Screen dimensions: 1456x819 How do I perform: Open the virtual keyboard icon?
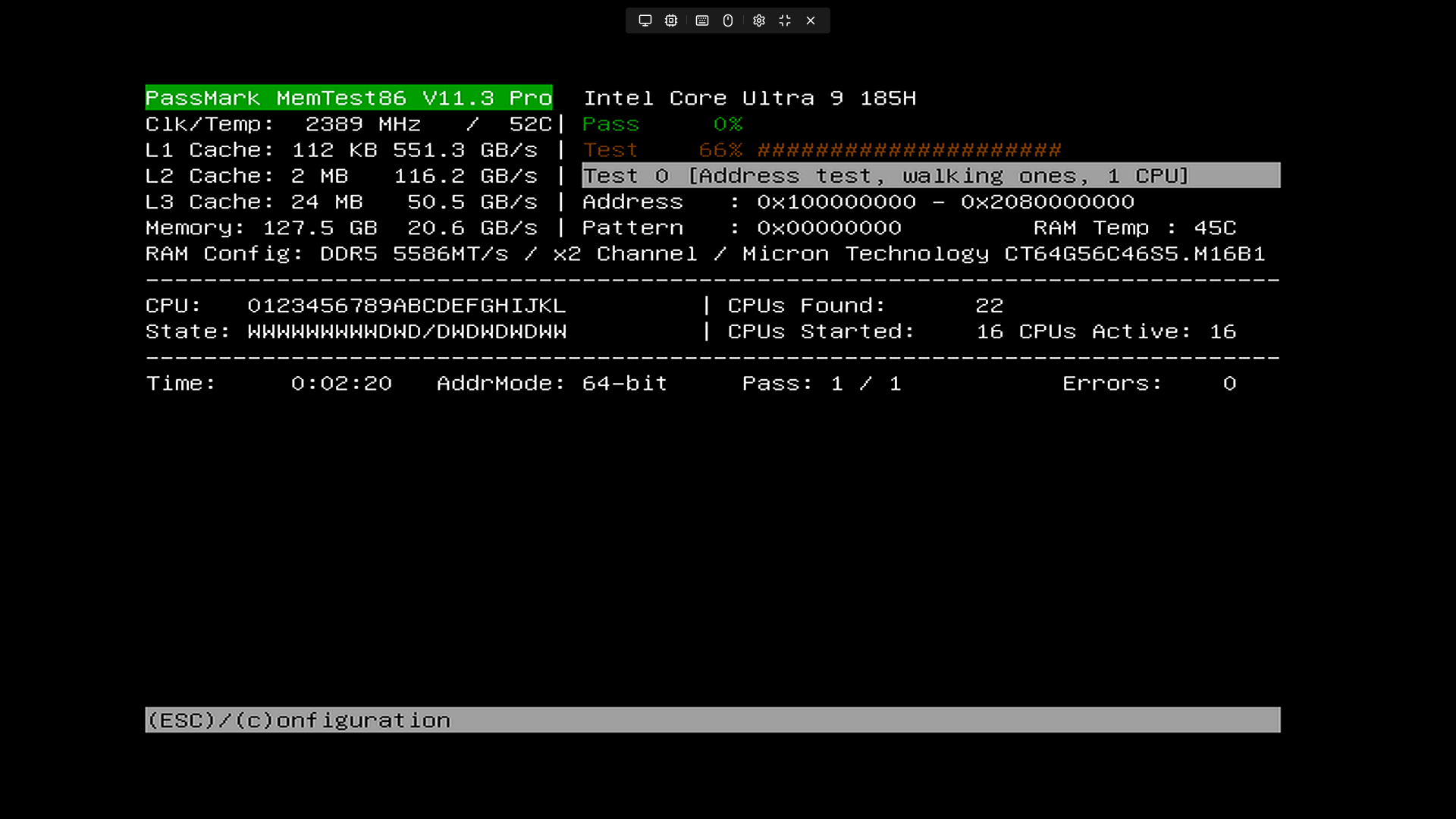702,20
